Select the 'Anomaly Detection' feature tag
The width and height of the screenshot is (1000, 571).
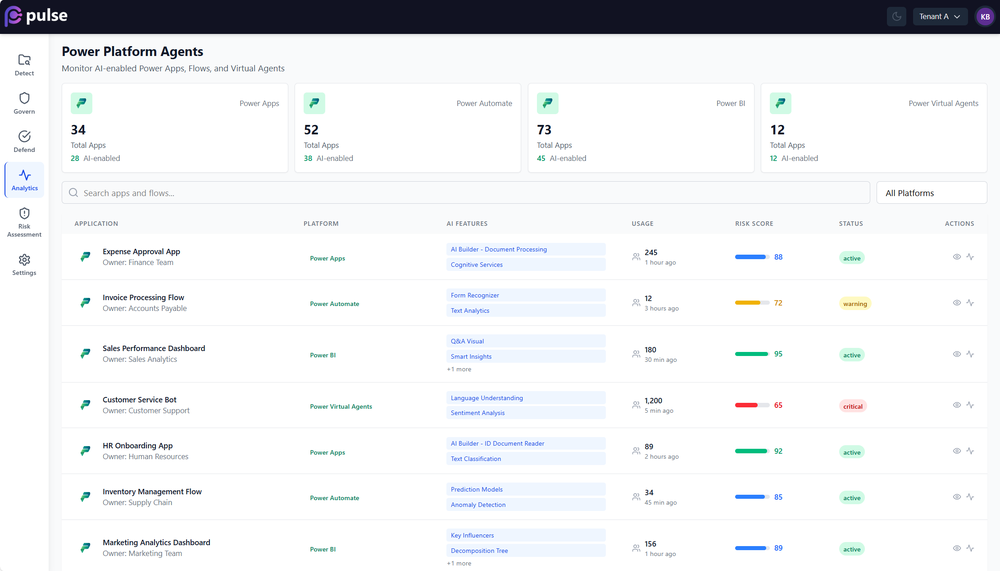526,505
